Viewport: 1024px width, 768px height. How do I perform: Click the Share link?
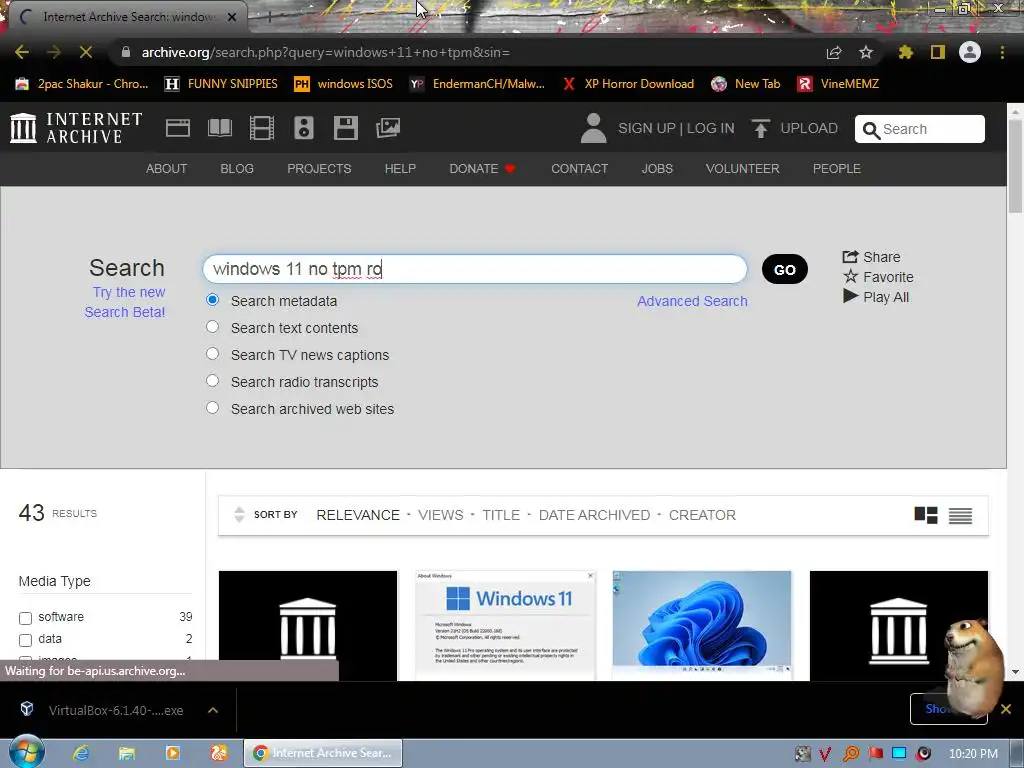click(x=871, y=257)
